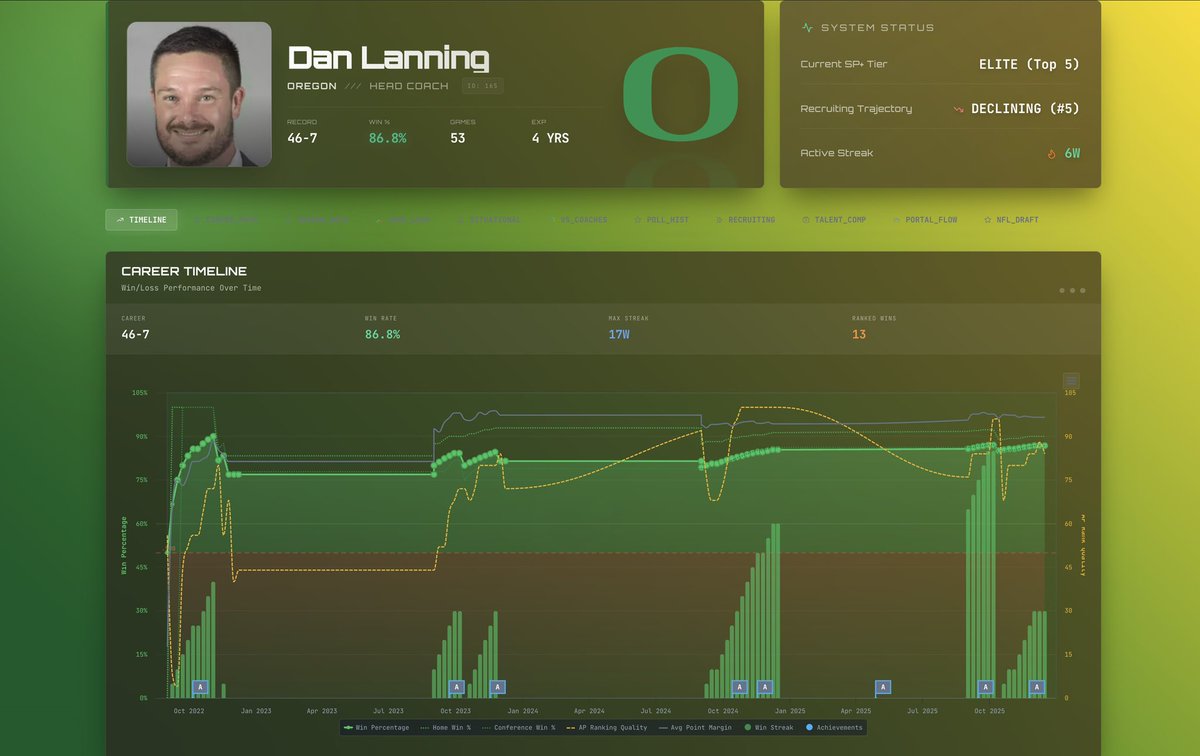Click the Active Streak flame icon
The height and width of the screenshot is (756, 1200).
click(1051, 154)
